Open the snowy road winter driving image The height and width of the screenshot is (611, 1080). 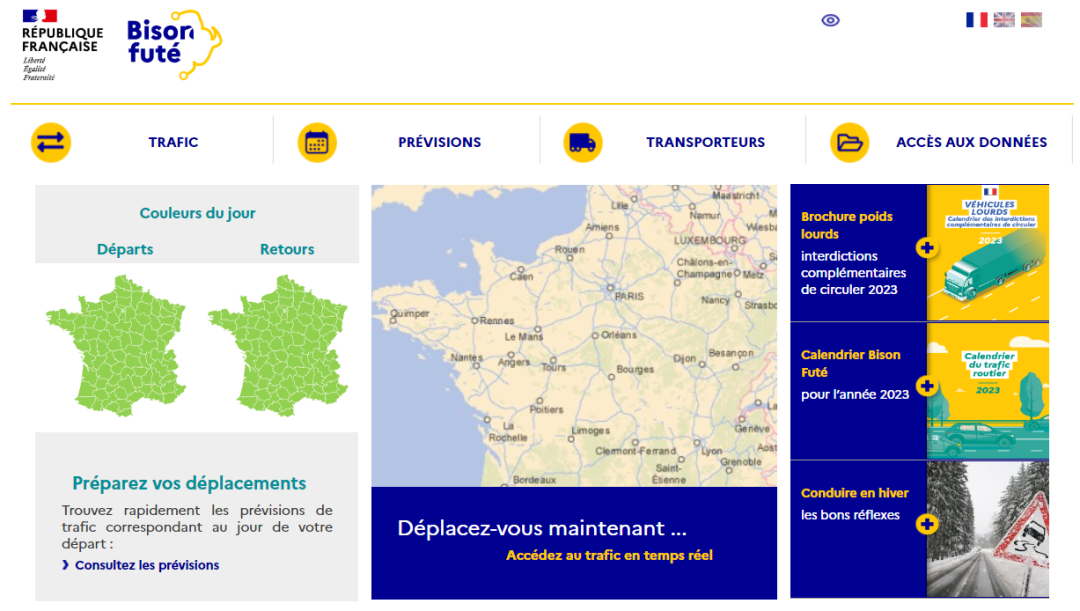point(988,529)
